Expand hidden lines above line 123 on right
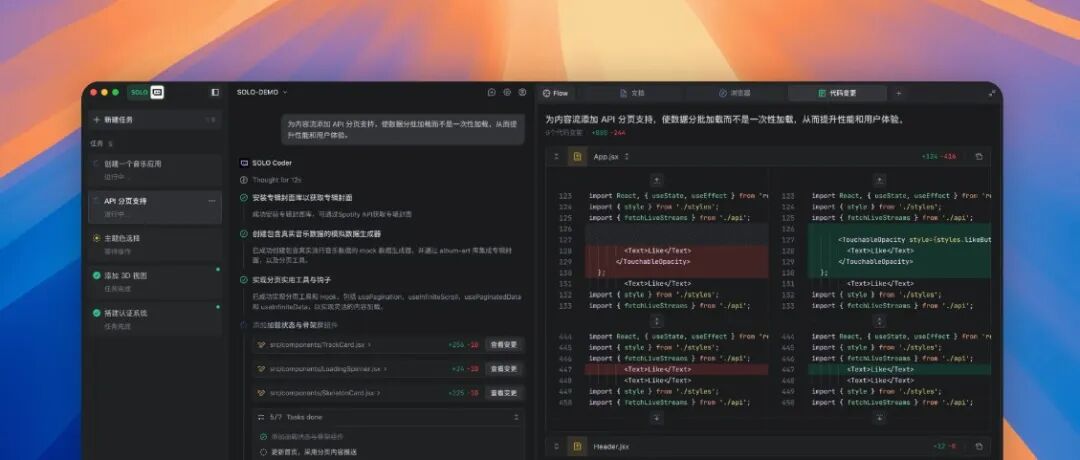The height and width of the screenshot is (460, 1080). tap(880, 180)
